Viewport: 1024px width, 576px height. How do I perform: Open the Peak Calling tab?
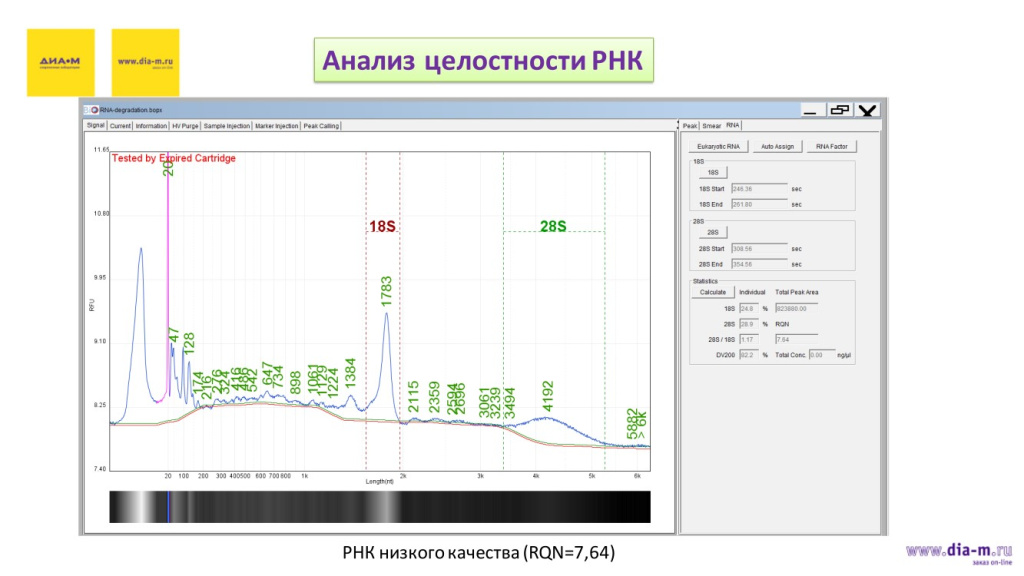coord(322,125)
